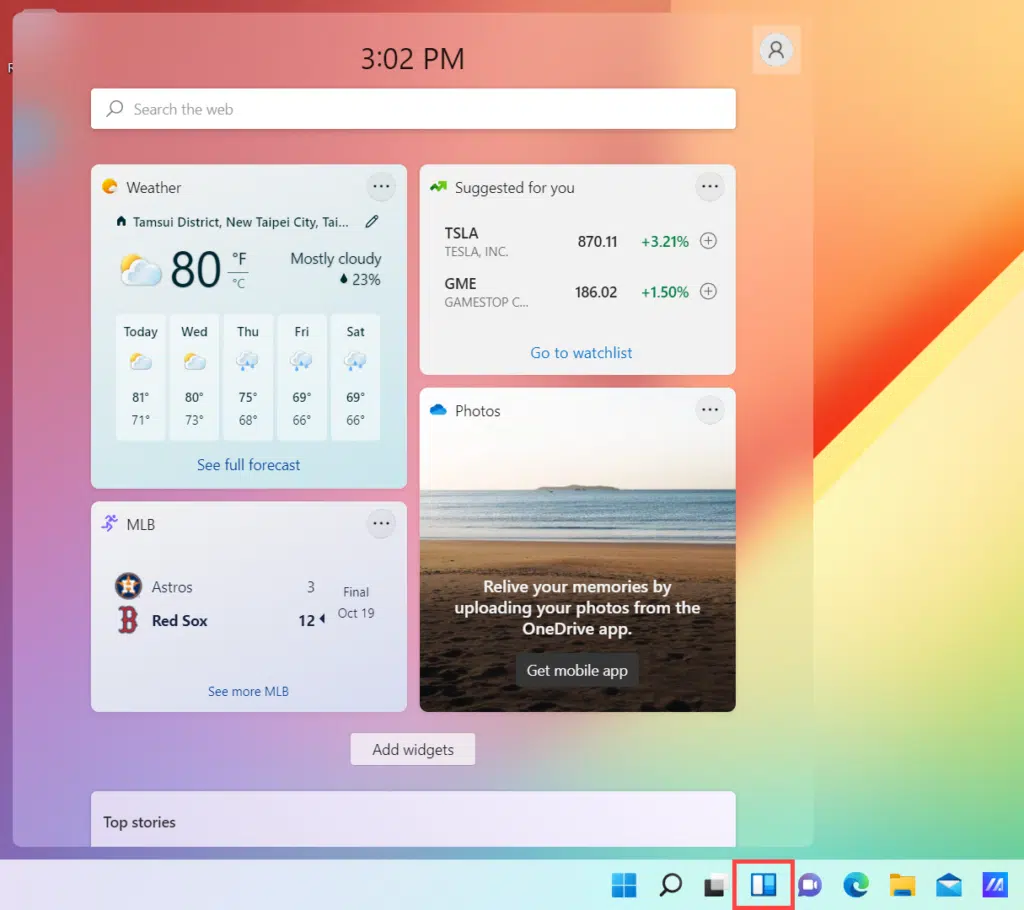Screen dimensions: 1024x910
Task: Select the Thu forecast card
Action: pyautogui.click(x=248, y=377)
